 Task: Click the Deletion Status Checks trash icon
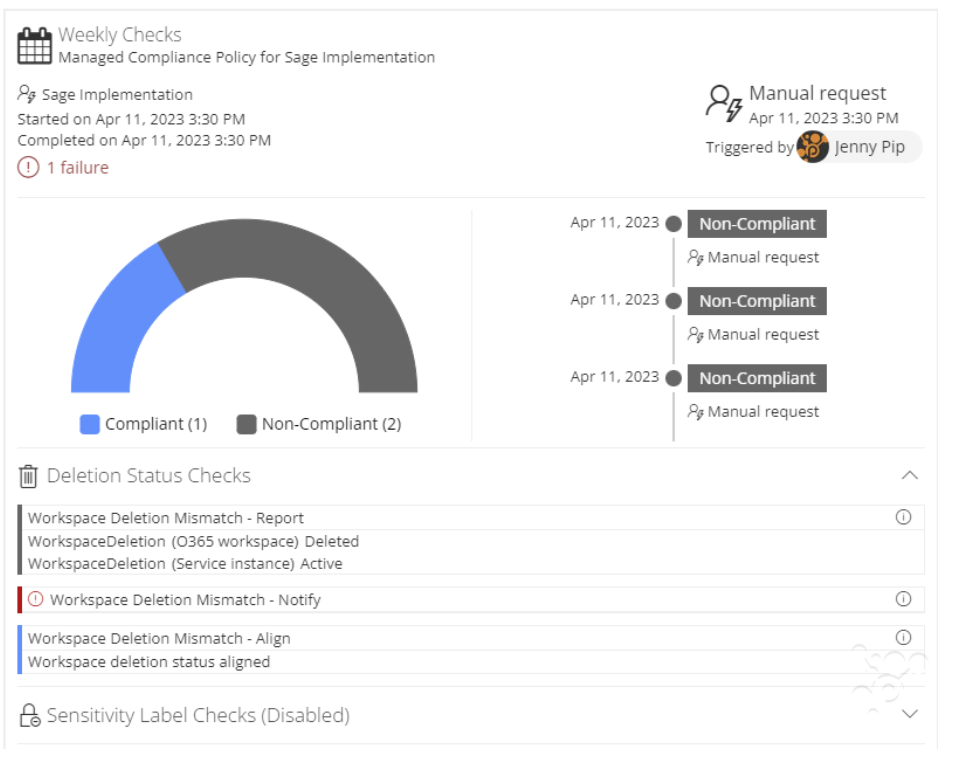[28, 476]
